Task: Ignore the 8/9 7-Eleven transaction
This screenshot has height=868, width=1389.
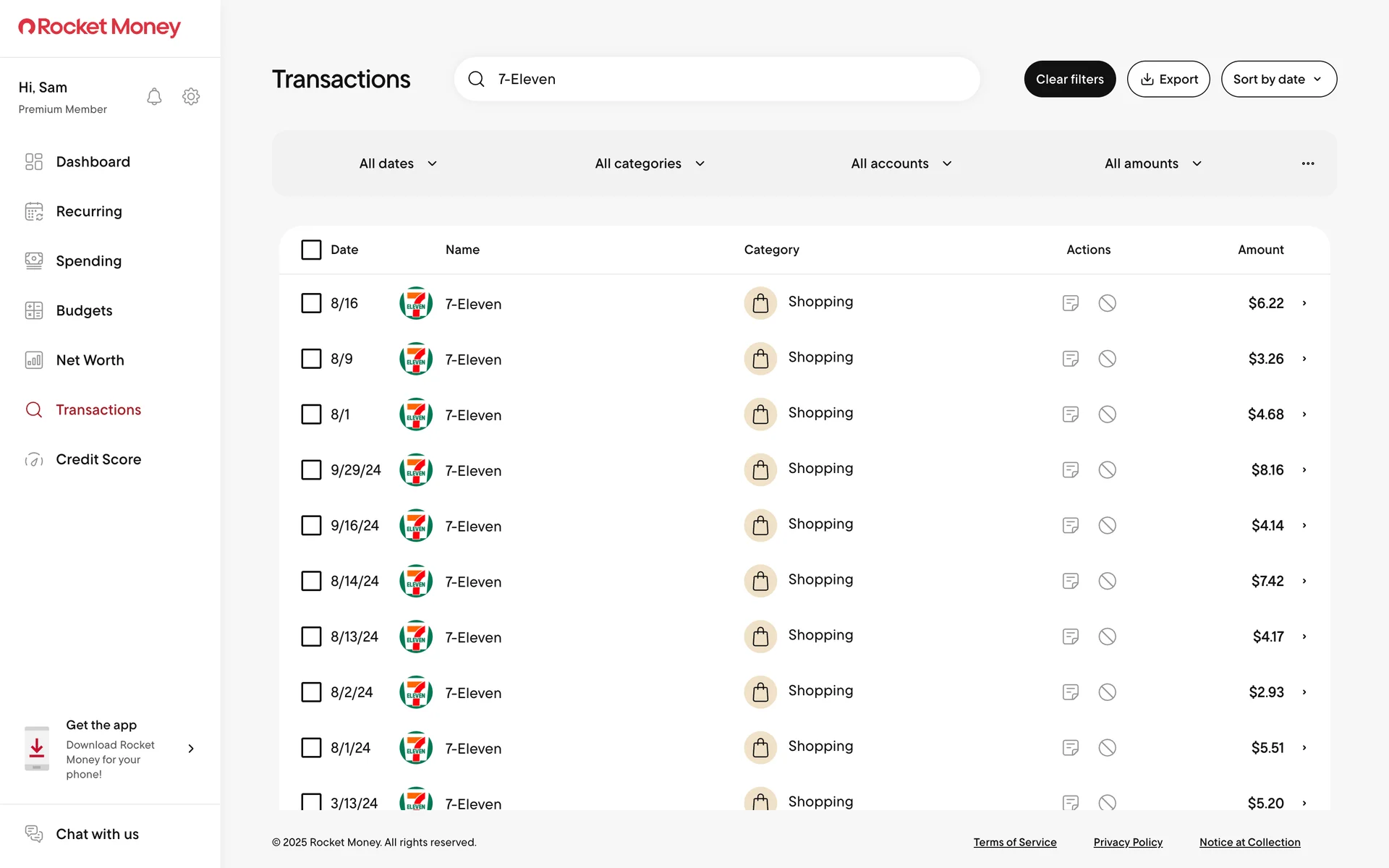Action: click(1107, 358)
